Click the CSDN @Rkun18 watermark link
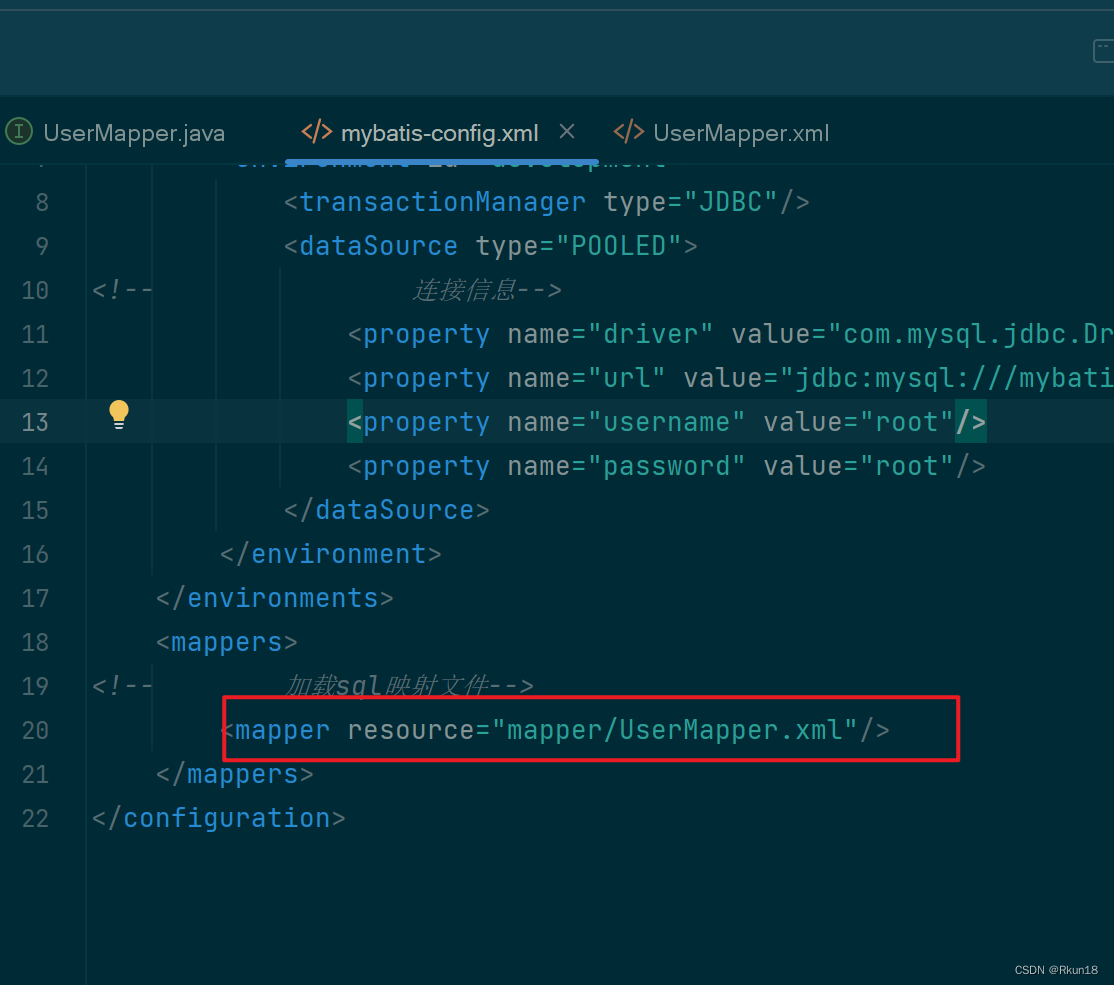This screenshot has height=985, width=1114. (x=1056, y=969)
